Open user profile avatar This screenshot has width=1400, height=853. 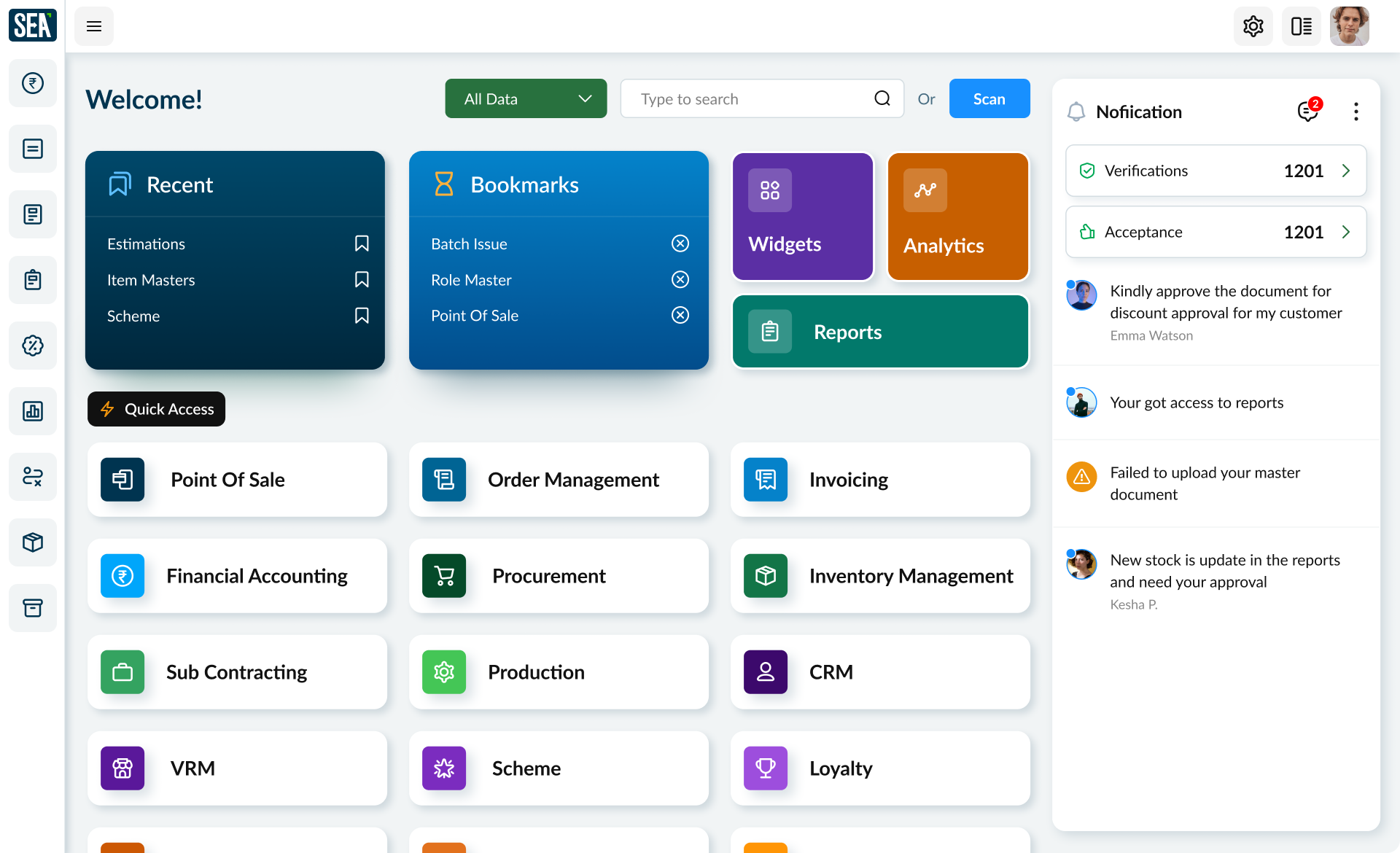click(x=1349, y=26)
